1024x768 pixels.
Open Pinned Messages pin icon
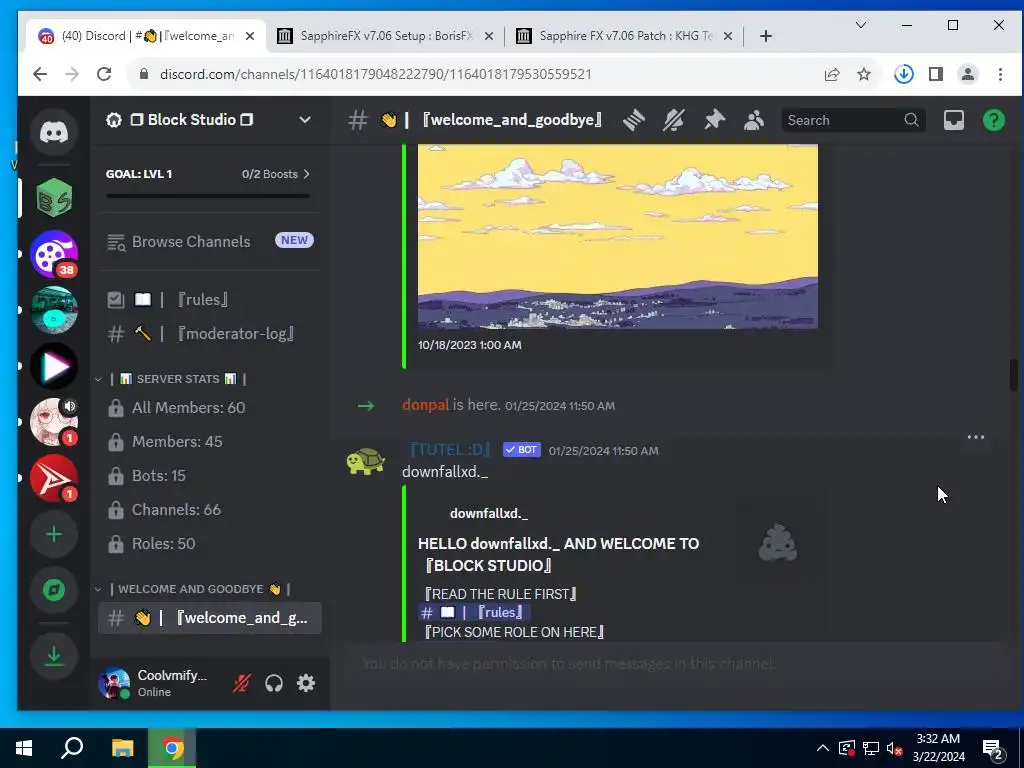click(x=714, y=120)
